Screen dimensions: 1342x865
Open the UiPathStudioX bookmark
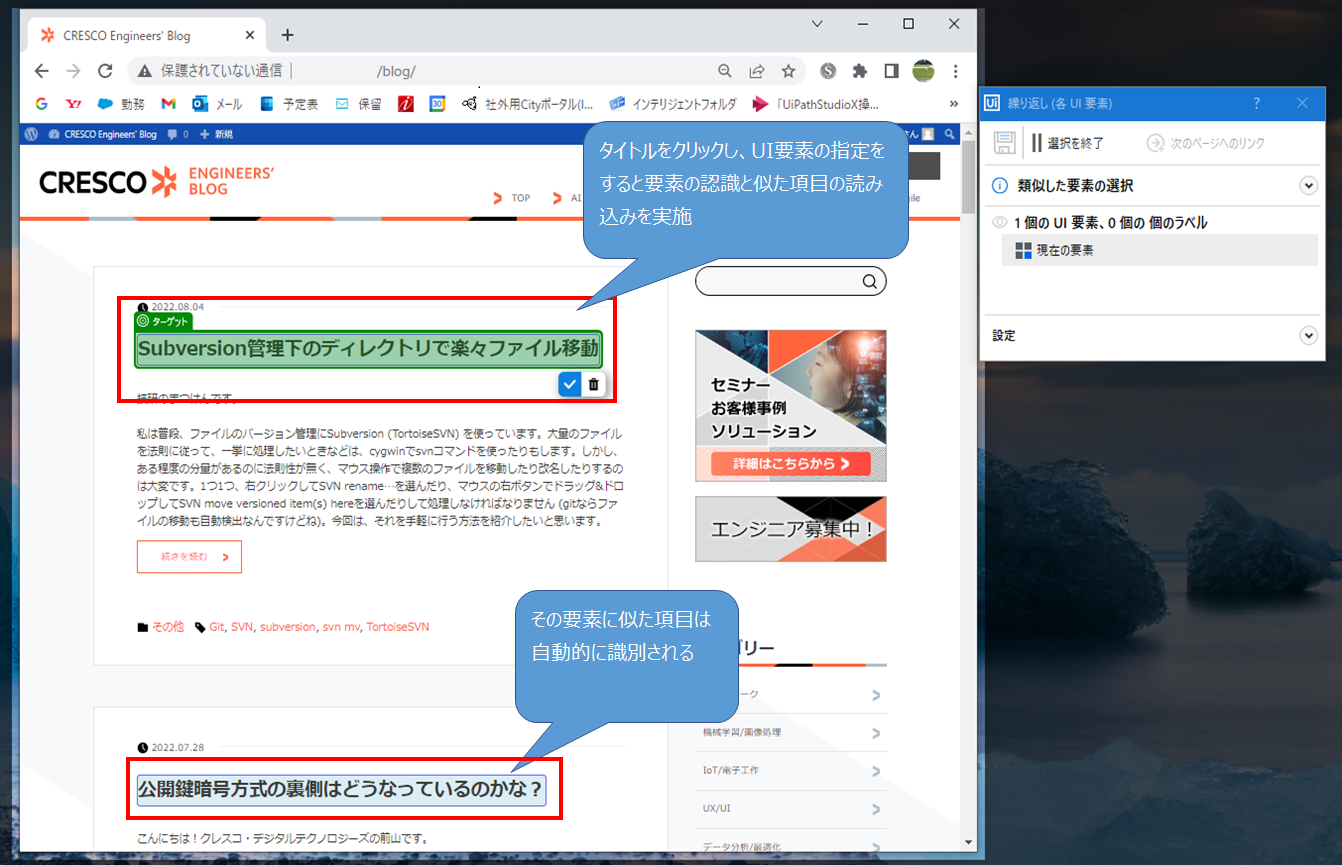coord(816,103)
